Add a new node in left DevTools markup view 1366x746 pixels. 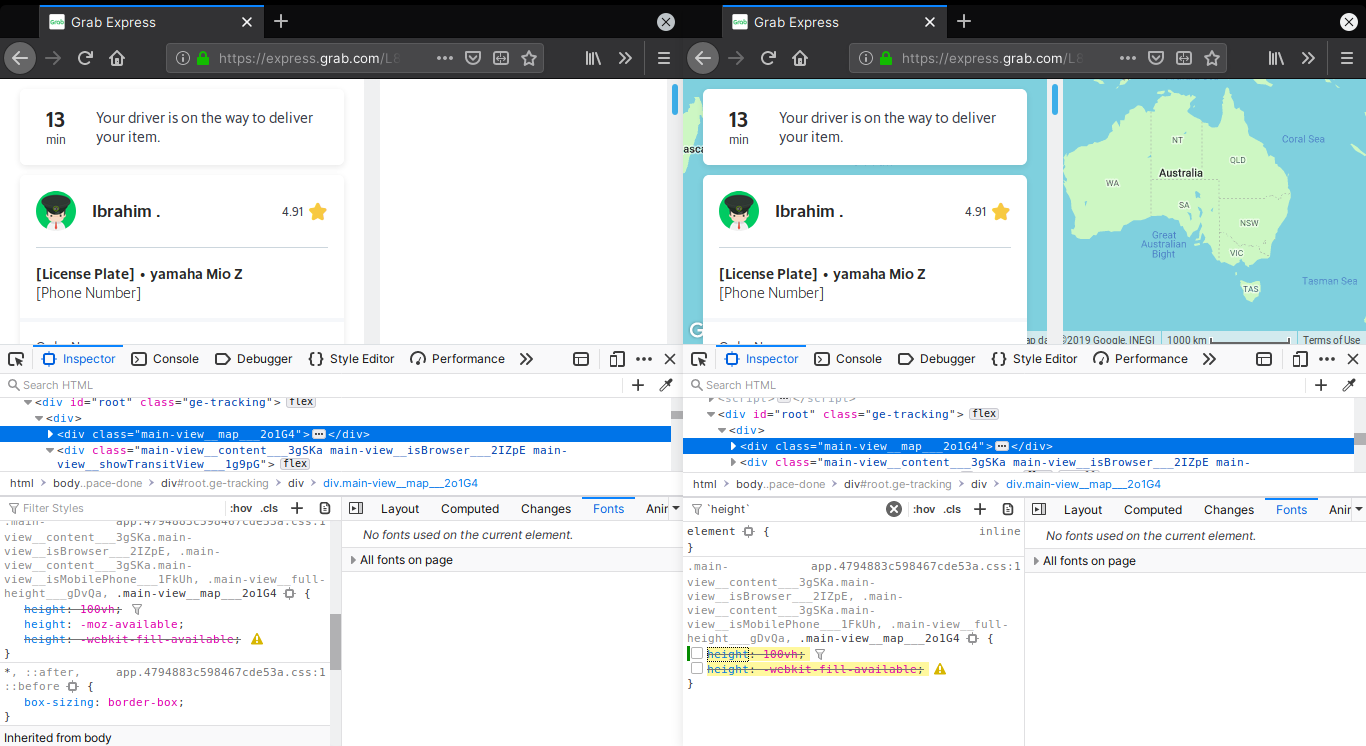[x=638, y=385]
